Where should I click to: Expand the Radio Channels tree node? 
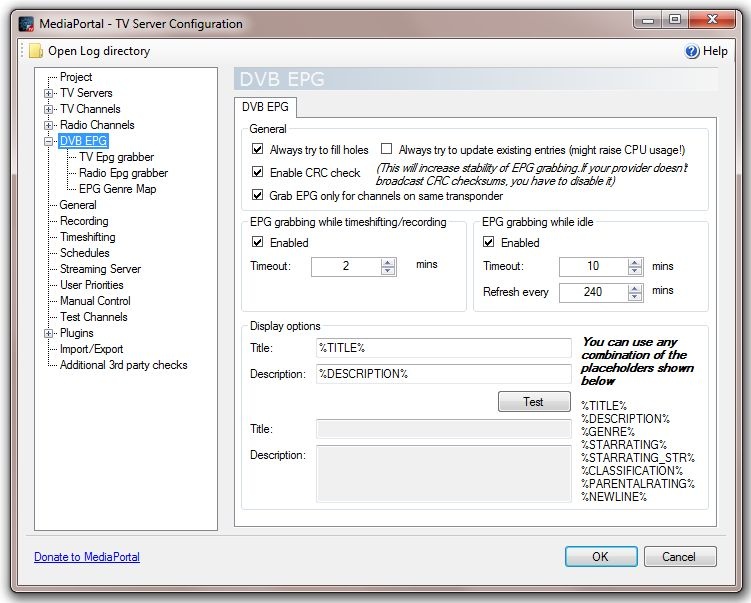[48, 125]
